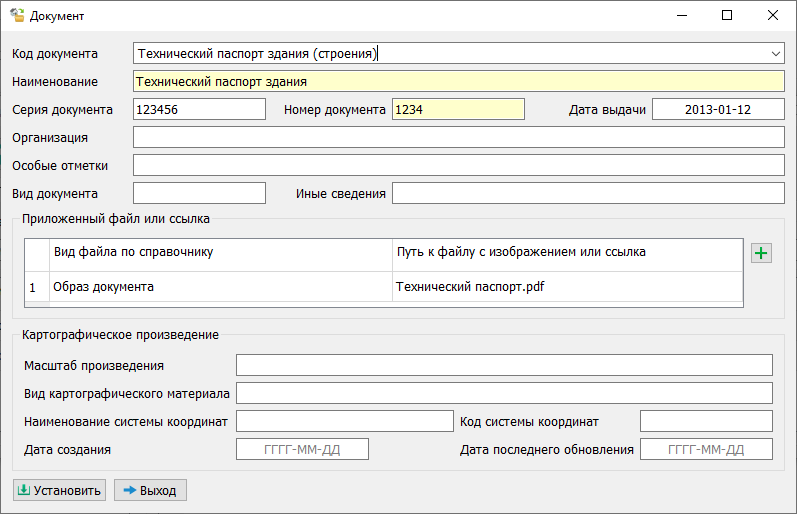Focus the Наименование системы координат field
Viewport: 797px width, 514px height.
(x=344, y=421)
